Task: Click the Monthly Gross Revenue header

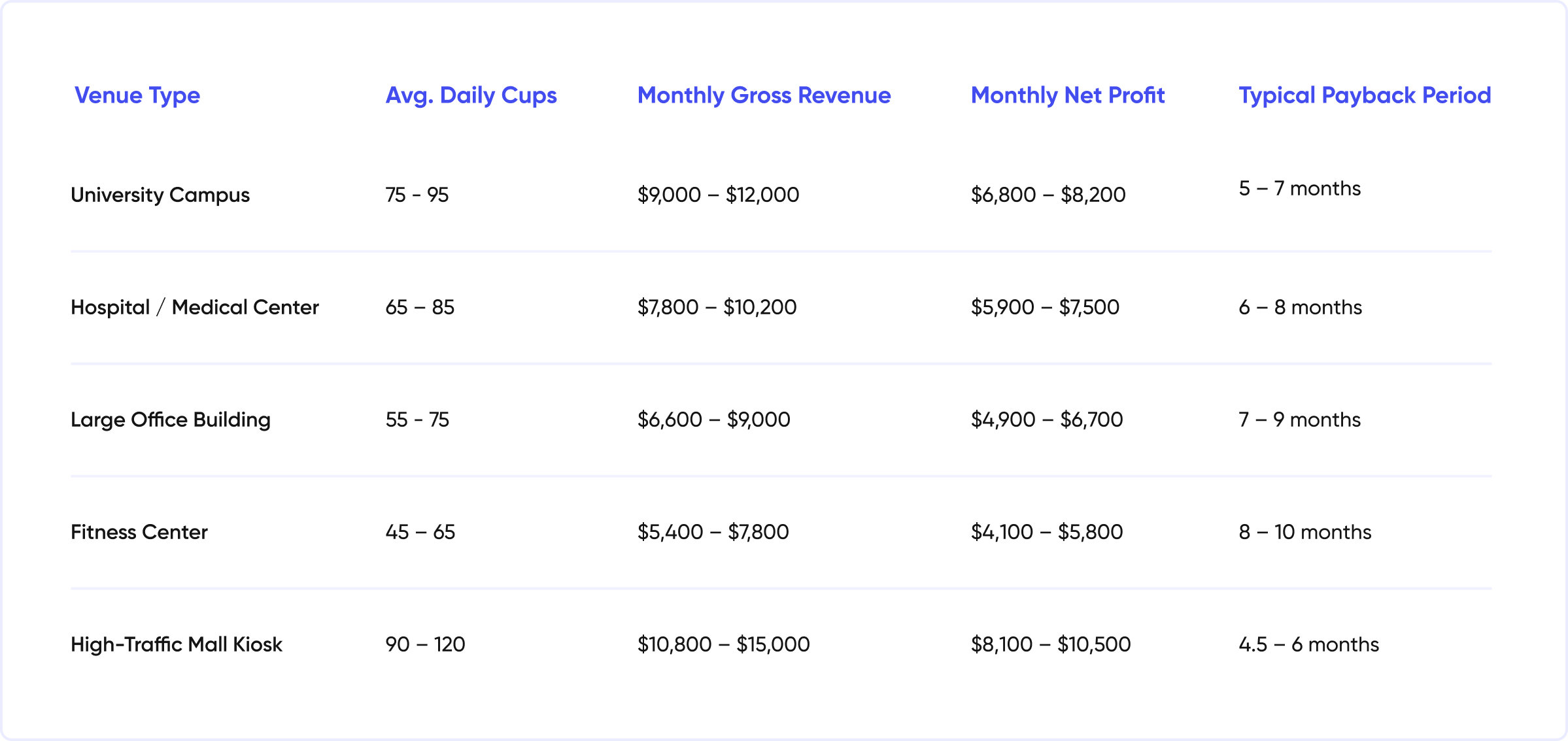Action: click(x=764, y=95)
